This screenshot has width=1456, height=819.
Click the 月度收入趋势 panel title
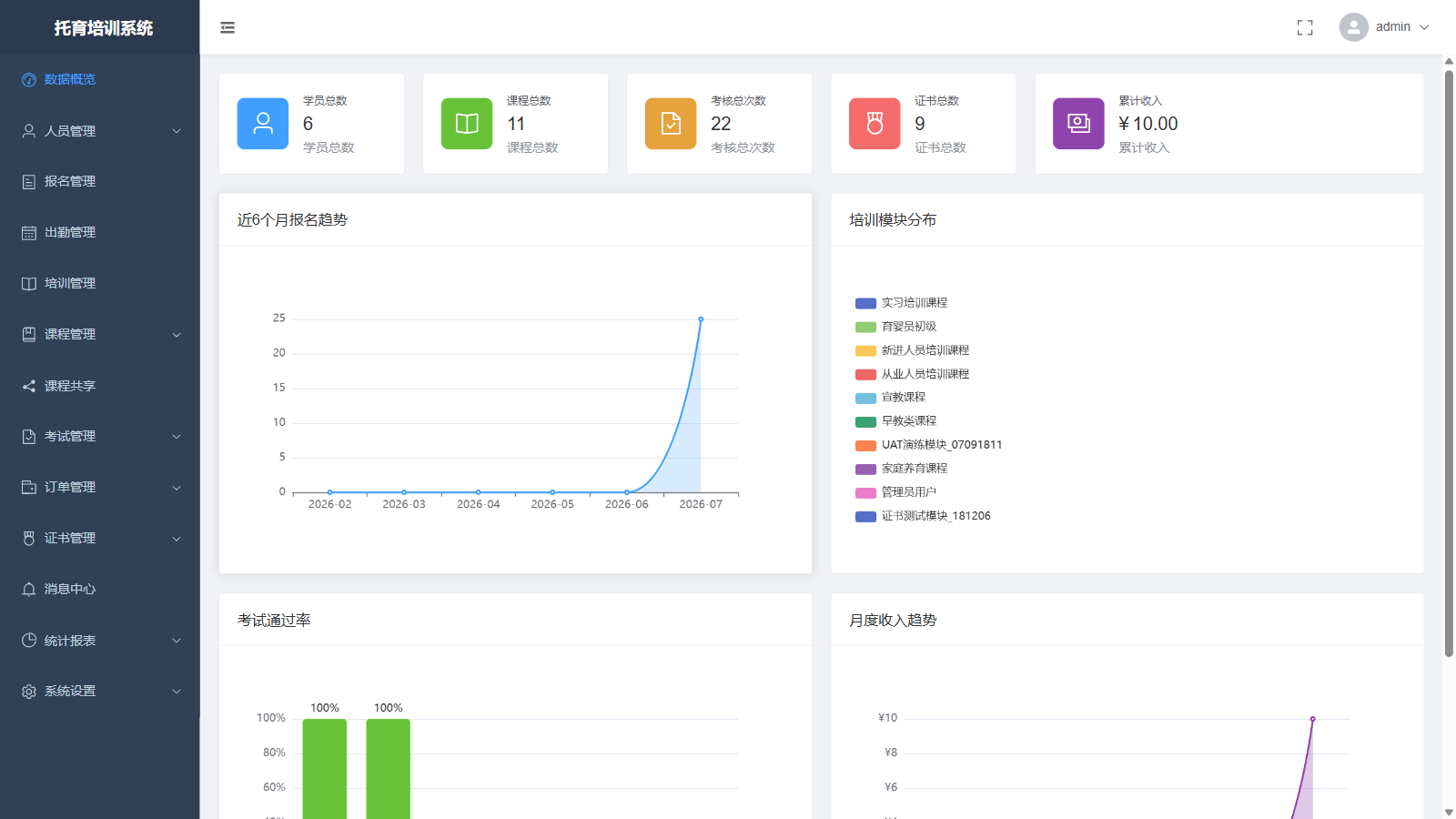893,621
